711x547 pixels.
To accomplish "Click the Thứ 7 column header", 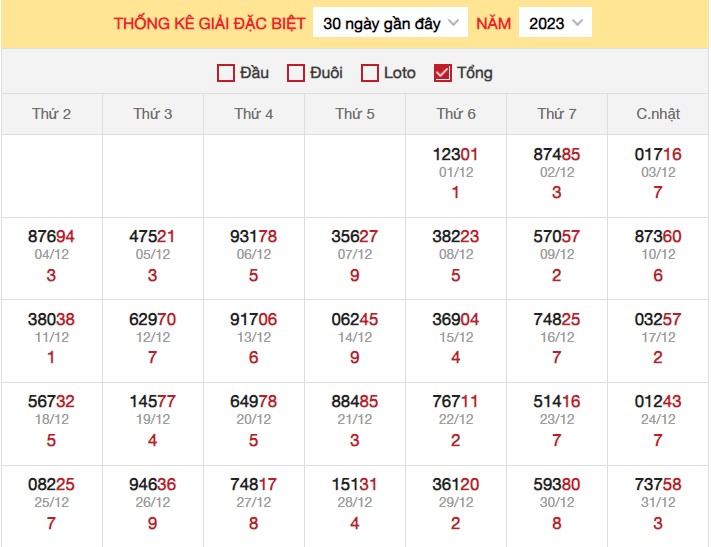I will (557, 114).
